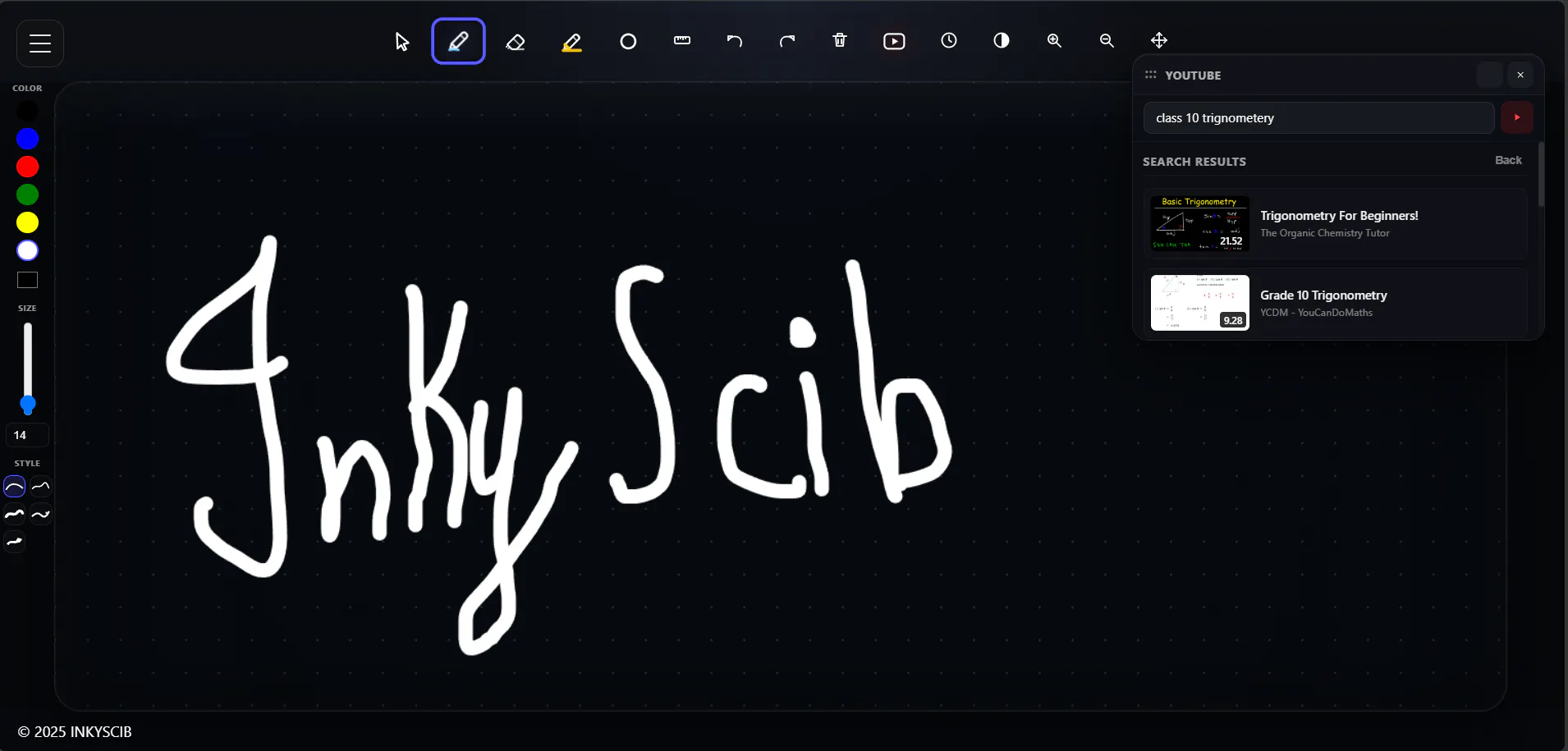Select the ruler tool

(682, 40)
